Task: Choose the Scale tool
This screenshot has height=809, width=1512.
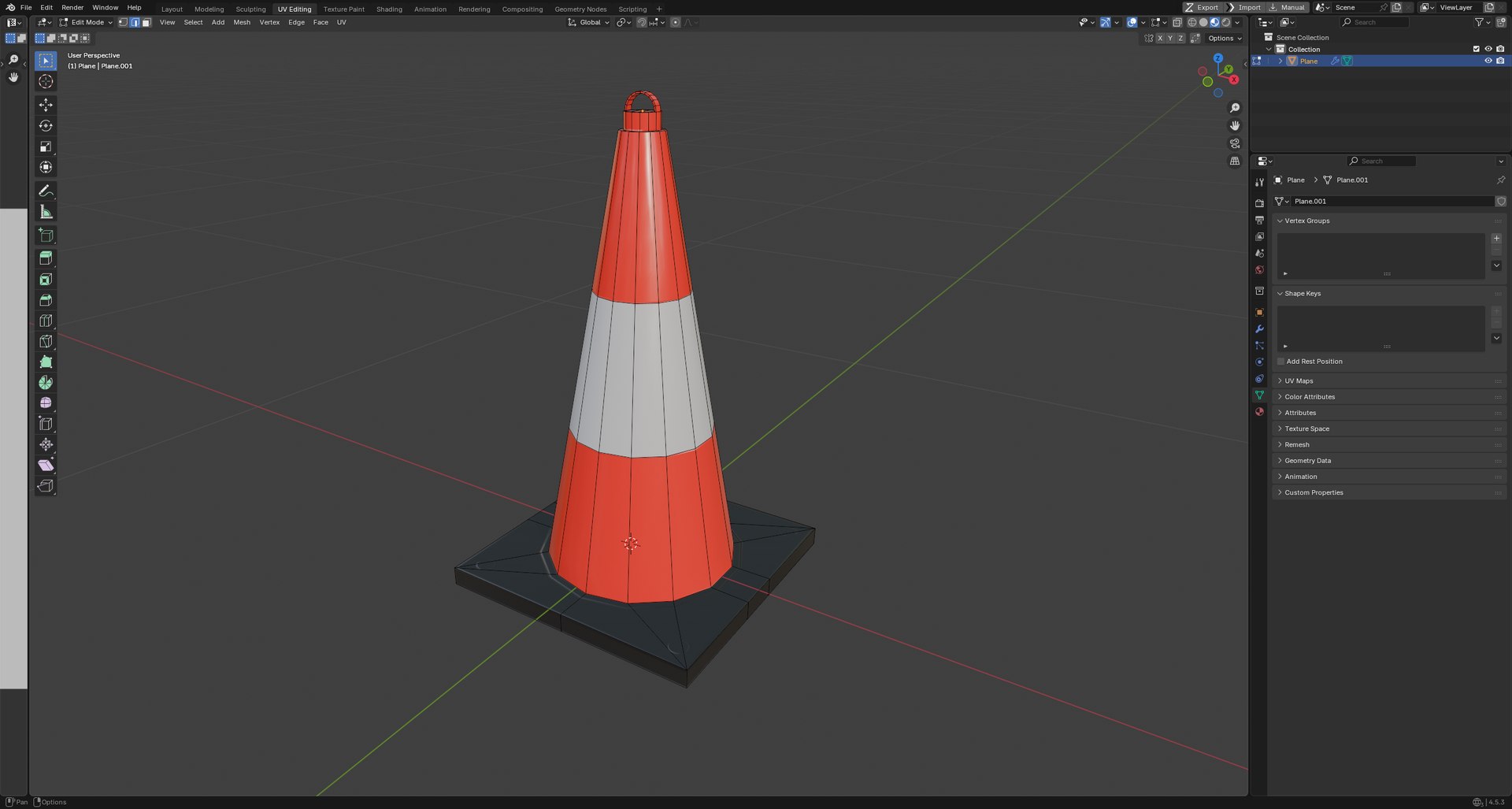Action: pyautogui.click(x=46, y=147)
